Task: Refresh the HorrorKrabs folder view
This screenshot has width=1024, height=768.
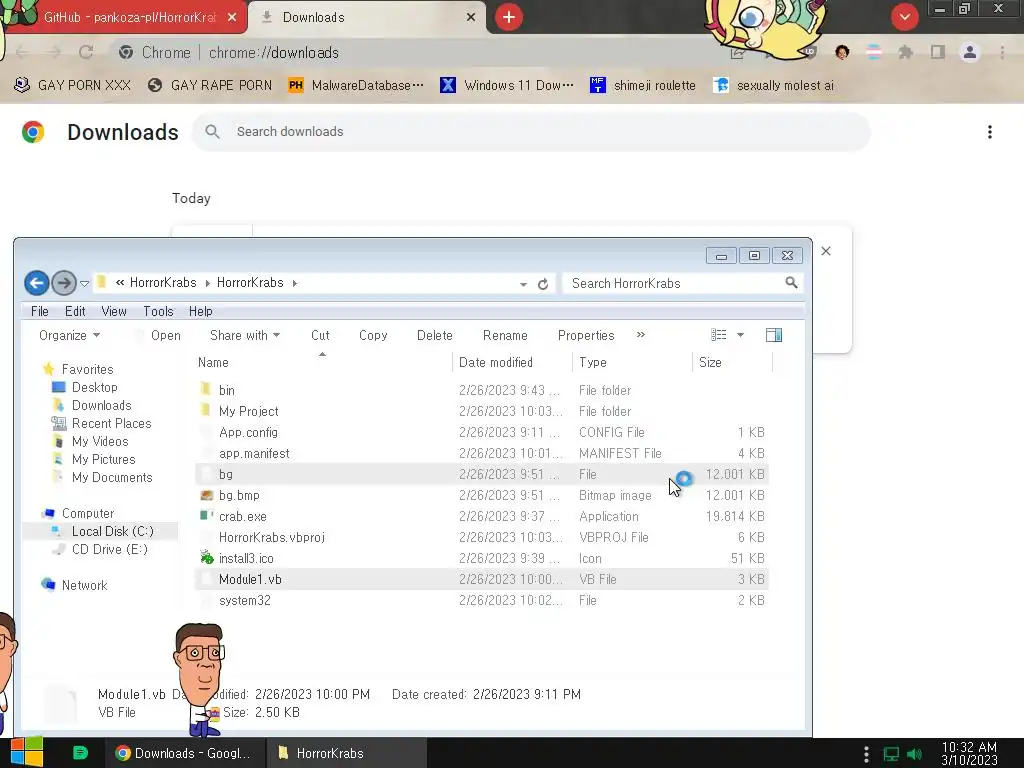Action: click(543, 284)
